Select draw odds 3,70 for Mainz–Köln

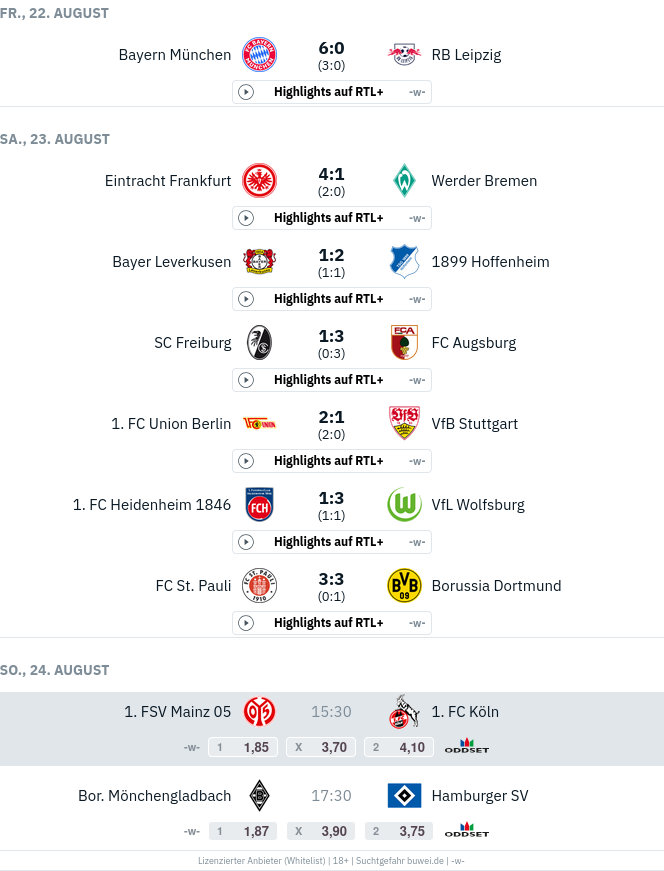(x=321, y=747)
